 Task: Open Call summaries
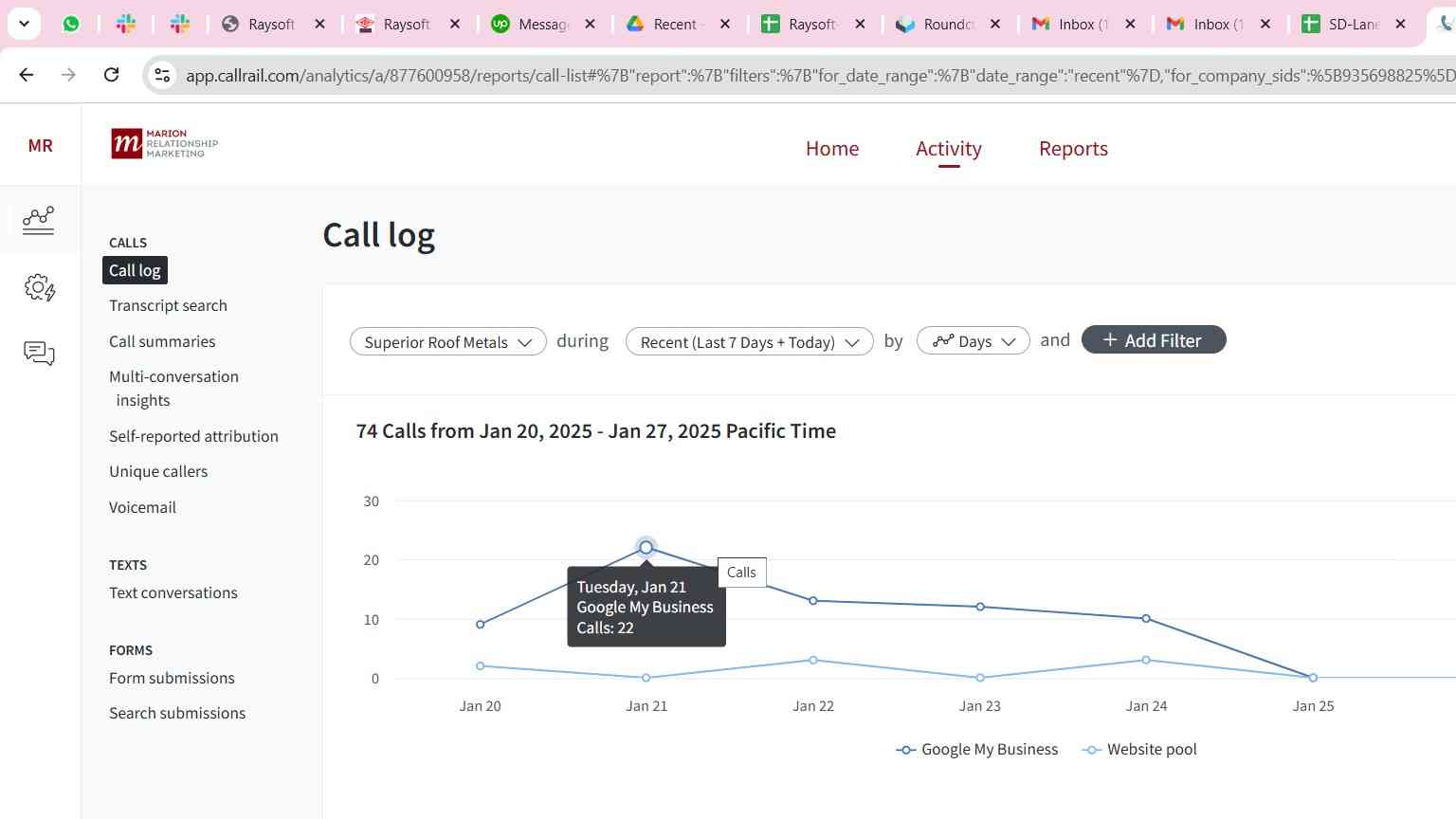point(162,341)
